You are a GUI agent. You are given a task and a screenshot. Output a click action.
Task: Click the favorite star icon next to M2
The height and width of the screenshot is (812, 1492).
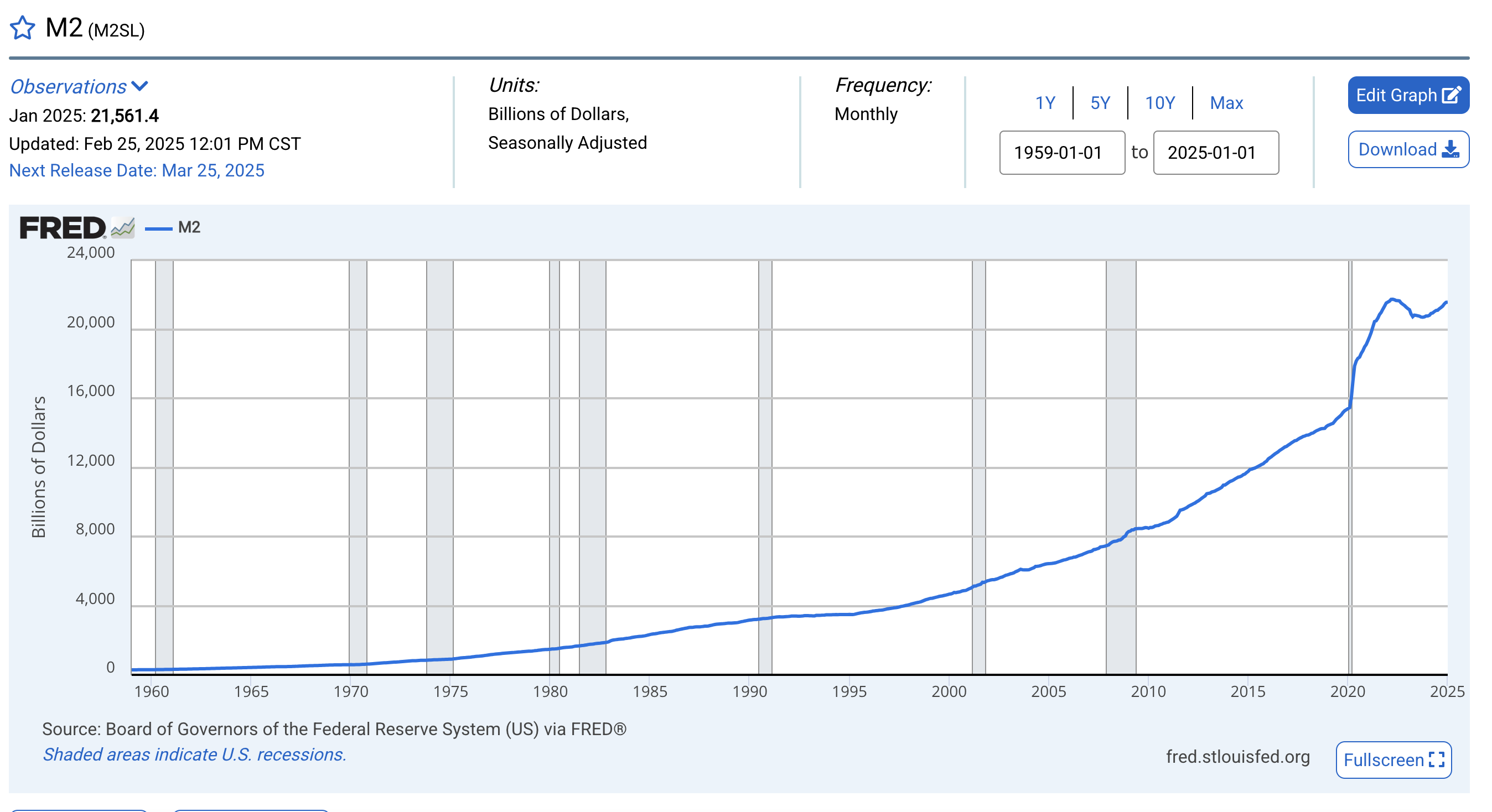[23, 27]
